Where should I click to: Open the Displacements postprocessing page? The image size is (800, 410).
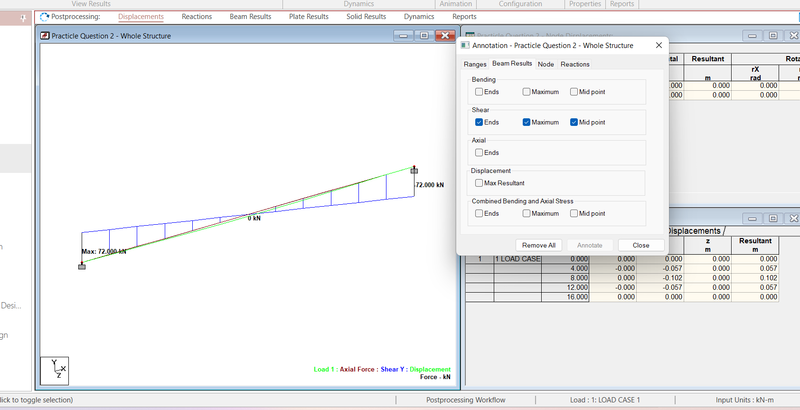pyautogui.click(x=141, y=16)
